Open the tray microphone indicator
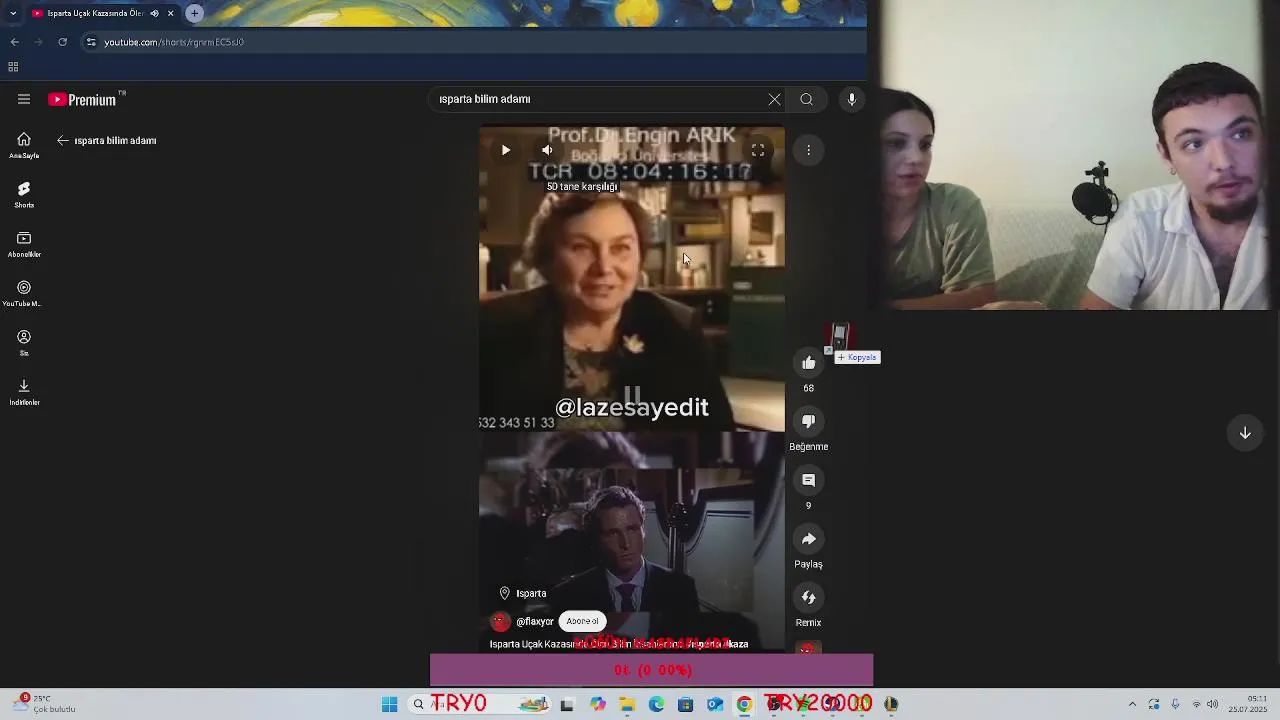This screenshot has height=720, width=1280. click(x=1175, y=705)
